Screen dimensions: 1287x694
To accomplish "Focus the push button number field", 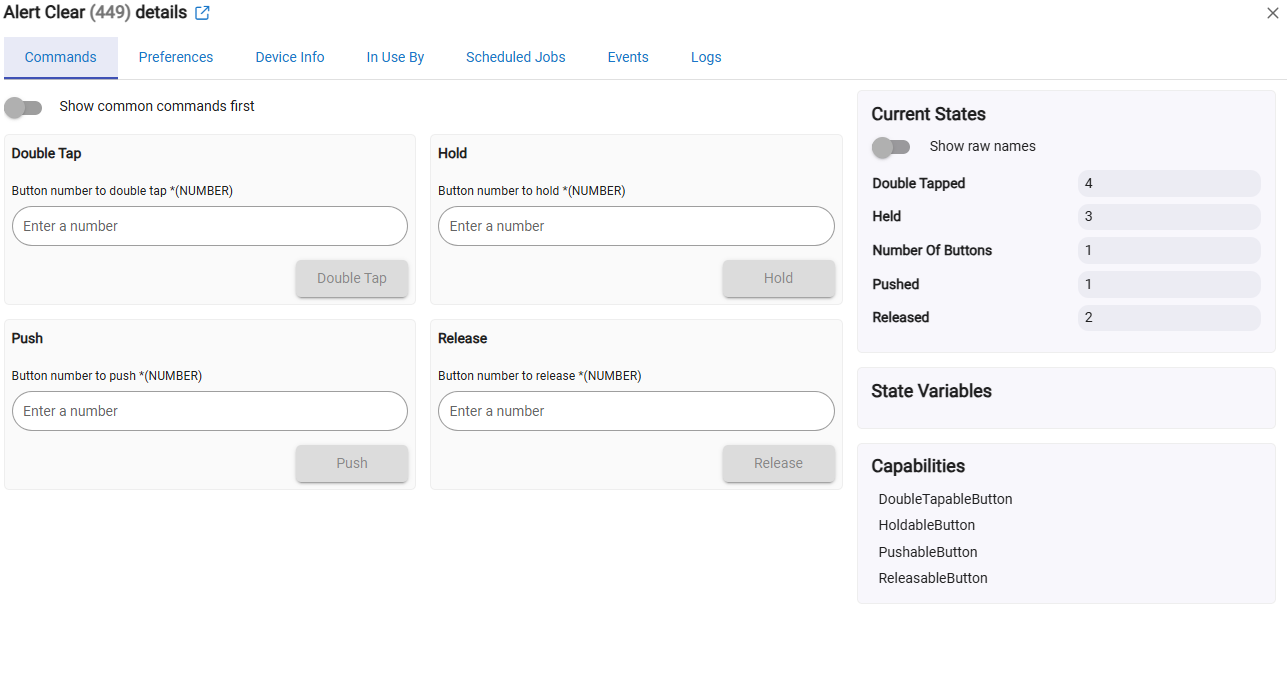I will (x=210, y=411).
